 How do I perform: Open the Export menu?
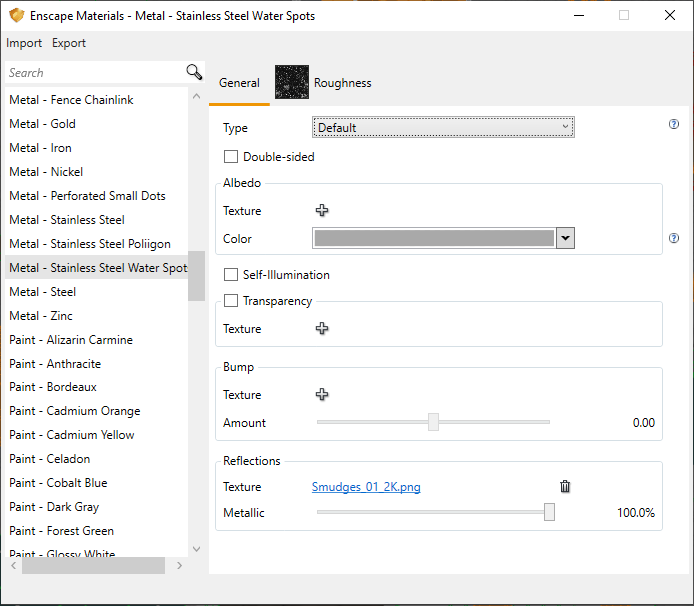(x=69, y=43)
